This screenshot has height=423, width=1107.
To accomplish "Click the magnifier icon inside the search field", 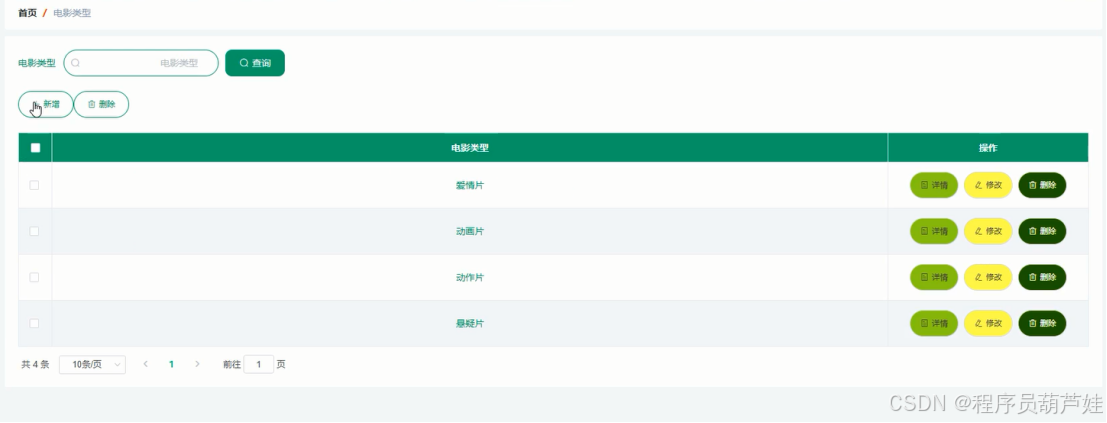I will 76,63.
